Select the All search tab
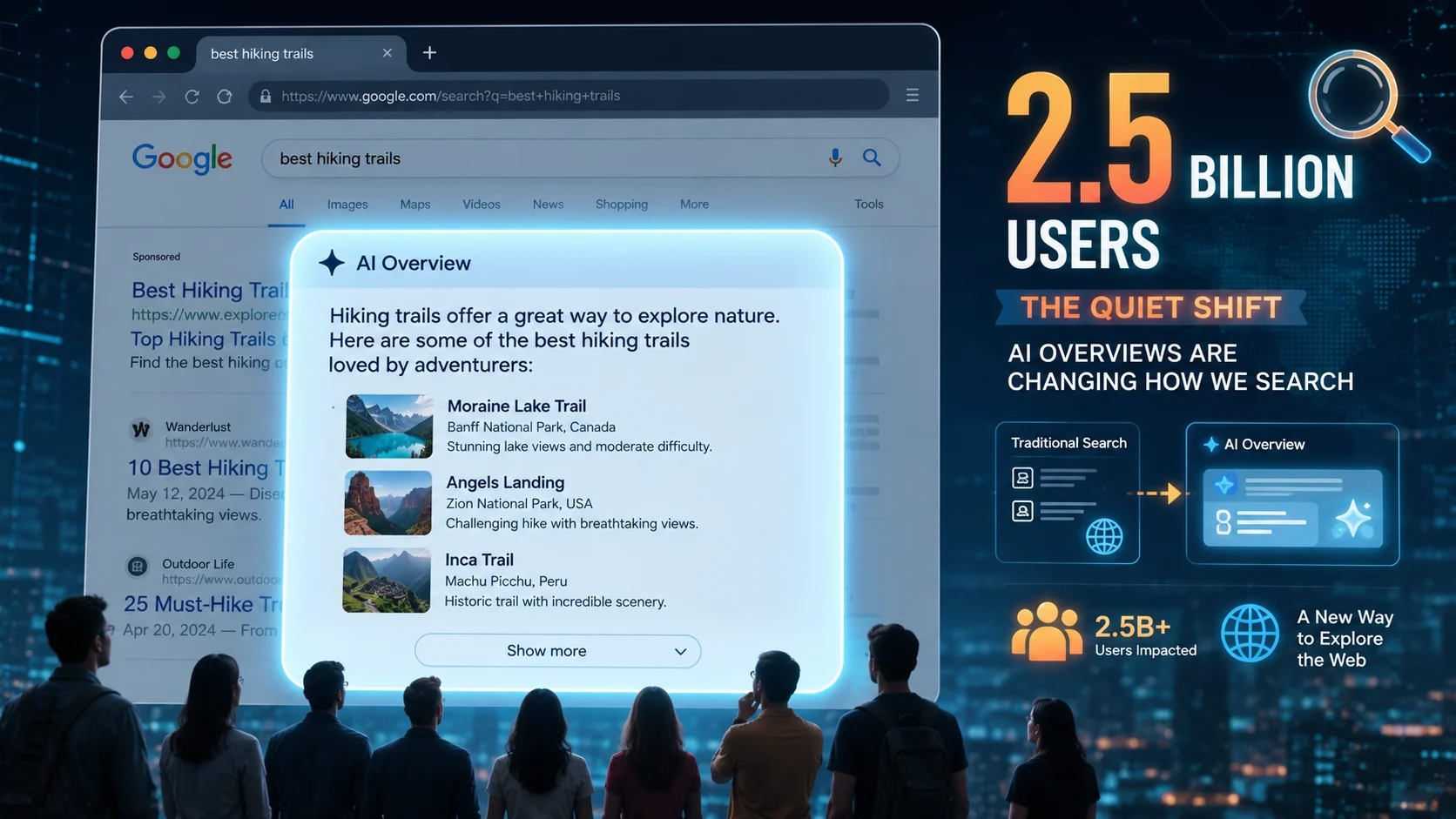 tap(286, 205)
